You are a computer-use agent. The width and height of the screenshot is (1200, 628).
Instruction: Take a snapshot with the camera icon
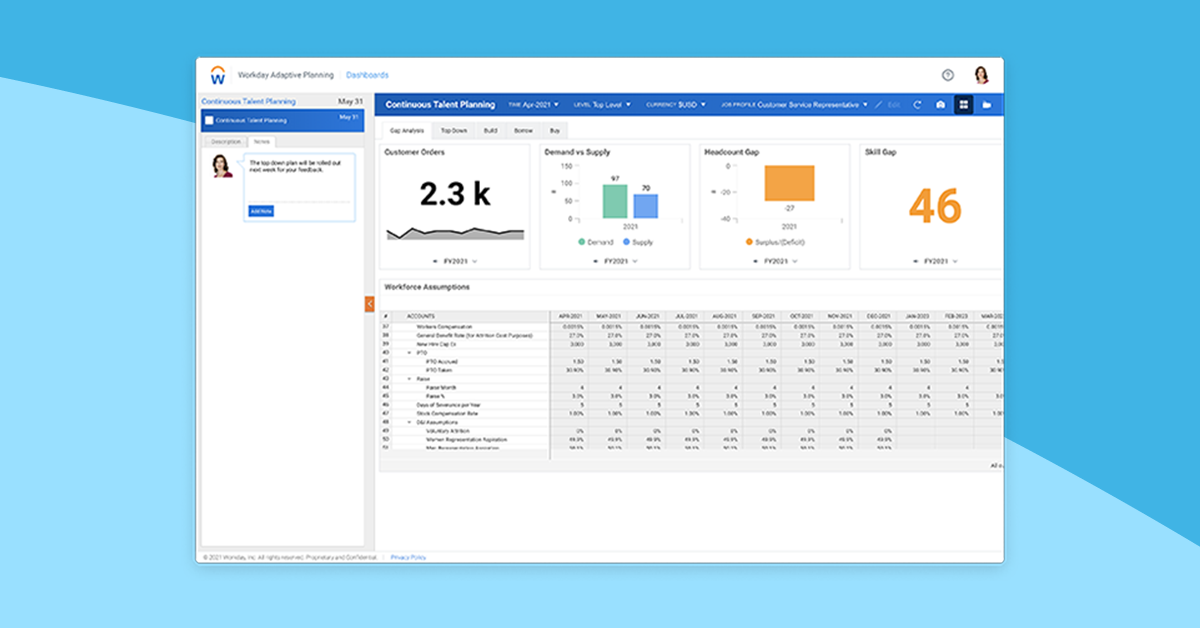tap(940, 104)
